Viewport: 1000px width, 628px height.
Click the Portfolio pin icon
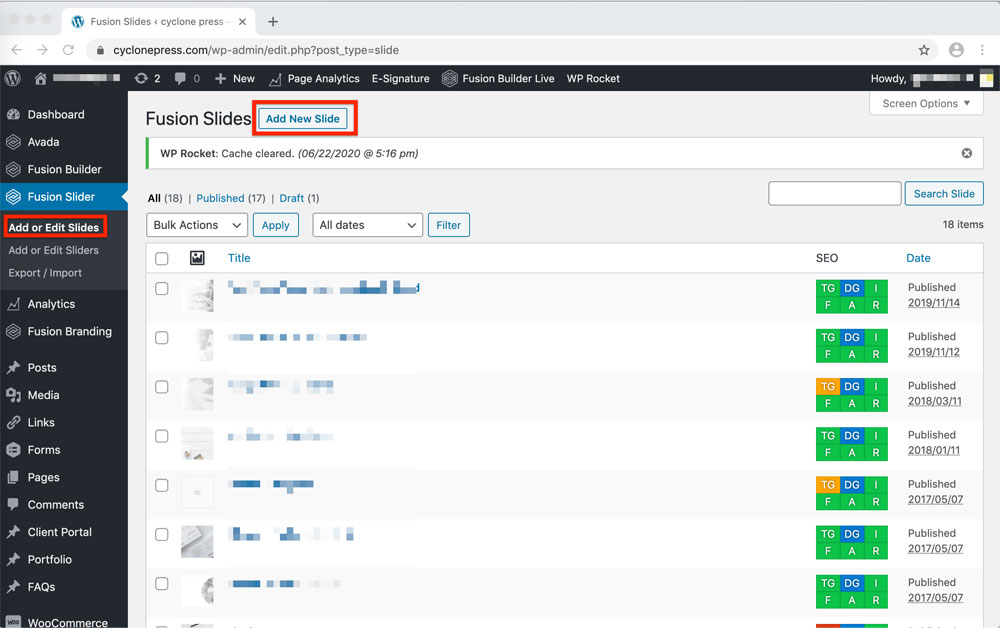[13, 560]
